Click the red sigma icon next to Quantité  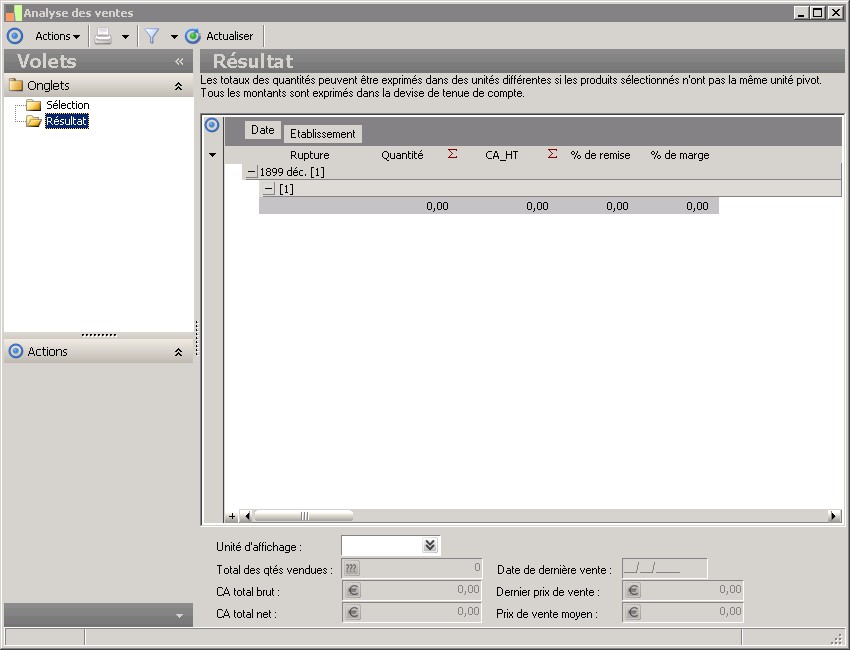pos(452,154)
